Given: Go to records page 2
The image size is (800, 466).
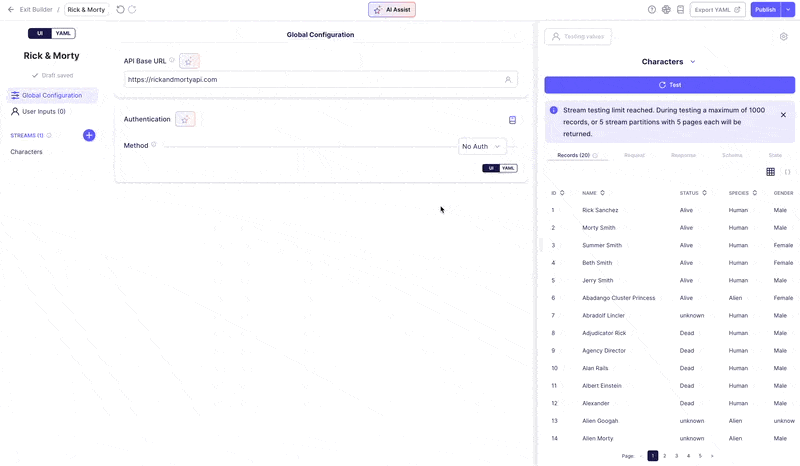Looking at the screenshot, I should click(664, 456).
